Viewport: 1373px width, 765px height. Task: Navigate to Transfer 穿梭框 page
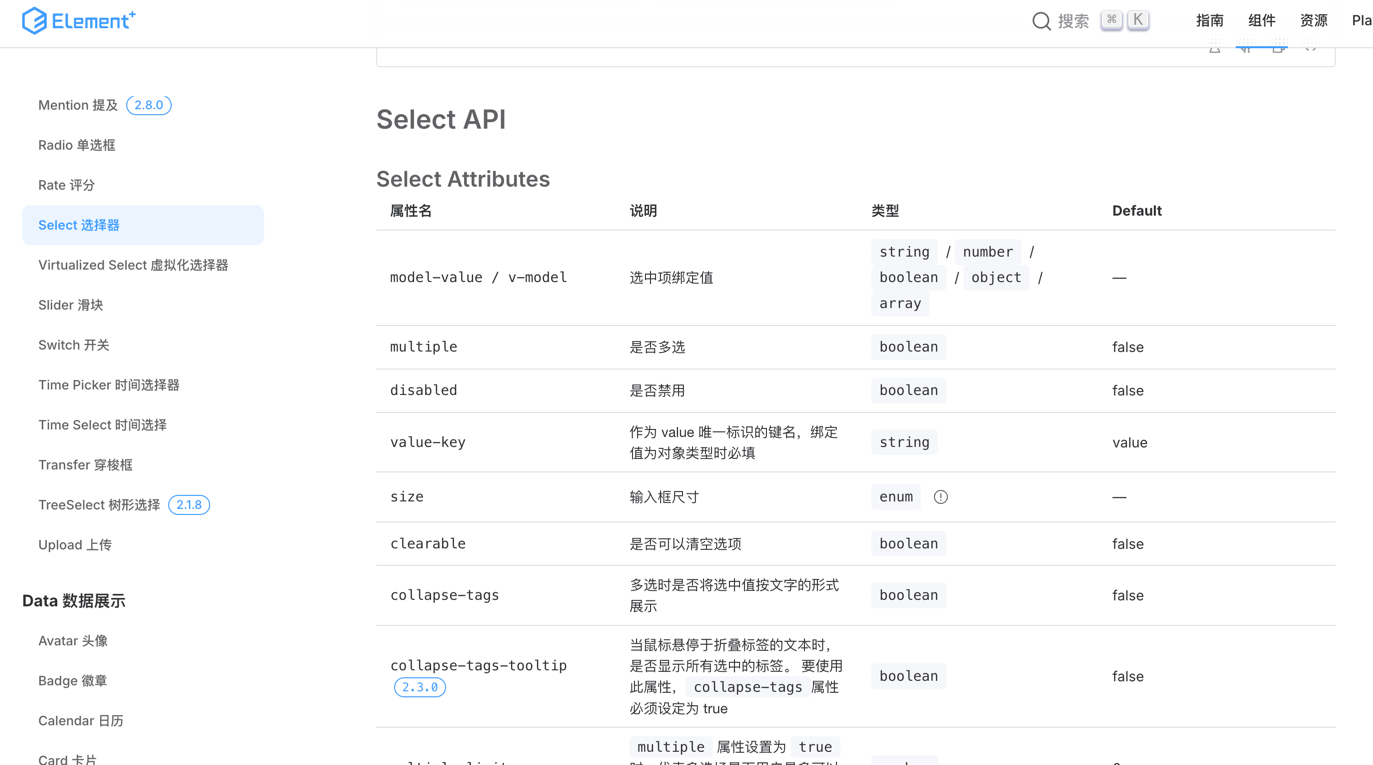(x=85, y=465)
